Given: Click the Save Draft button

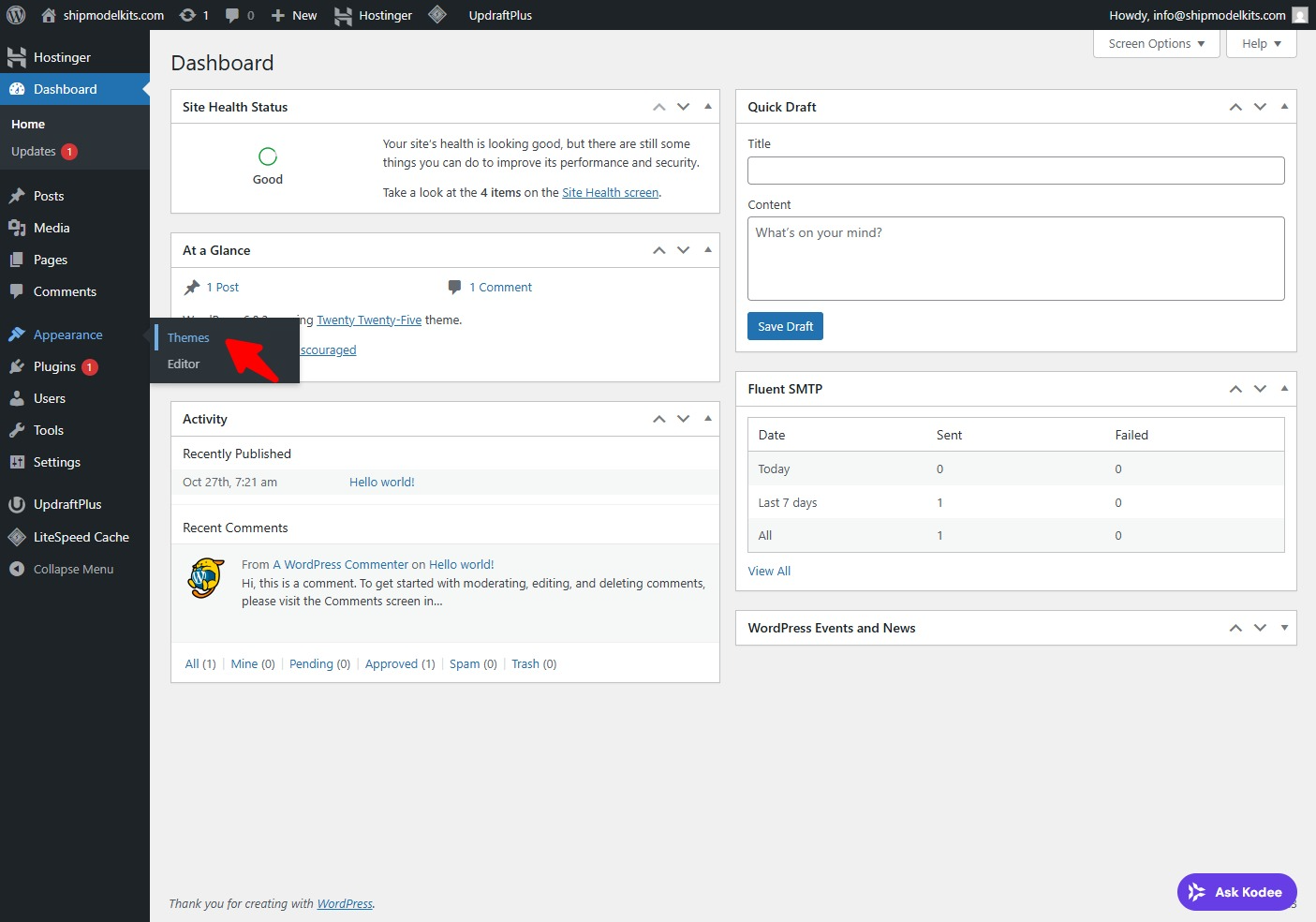Looking at the screenshot, I should click(785, 326).
